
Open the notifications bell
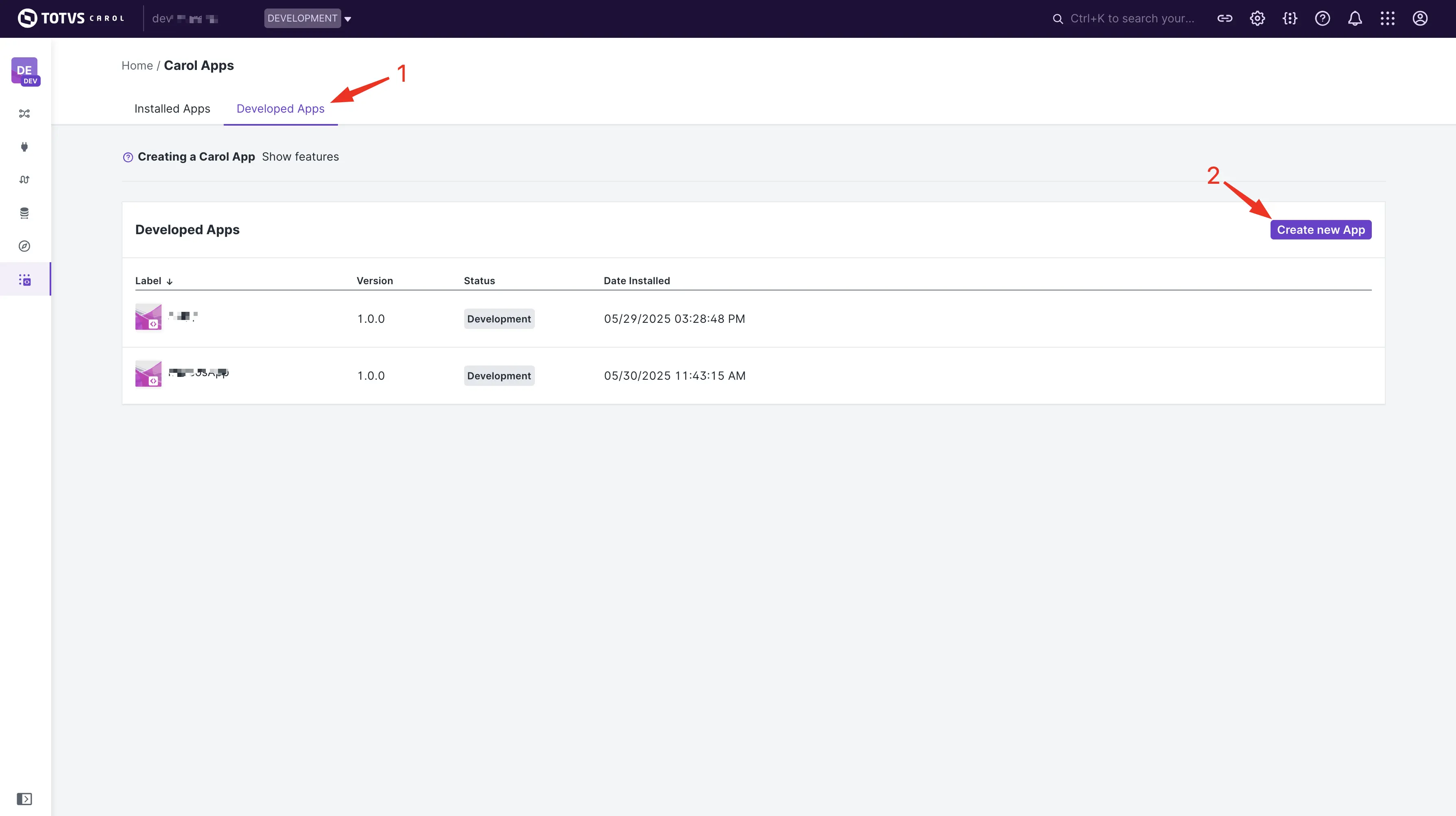tap(1355, 19)
